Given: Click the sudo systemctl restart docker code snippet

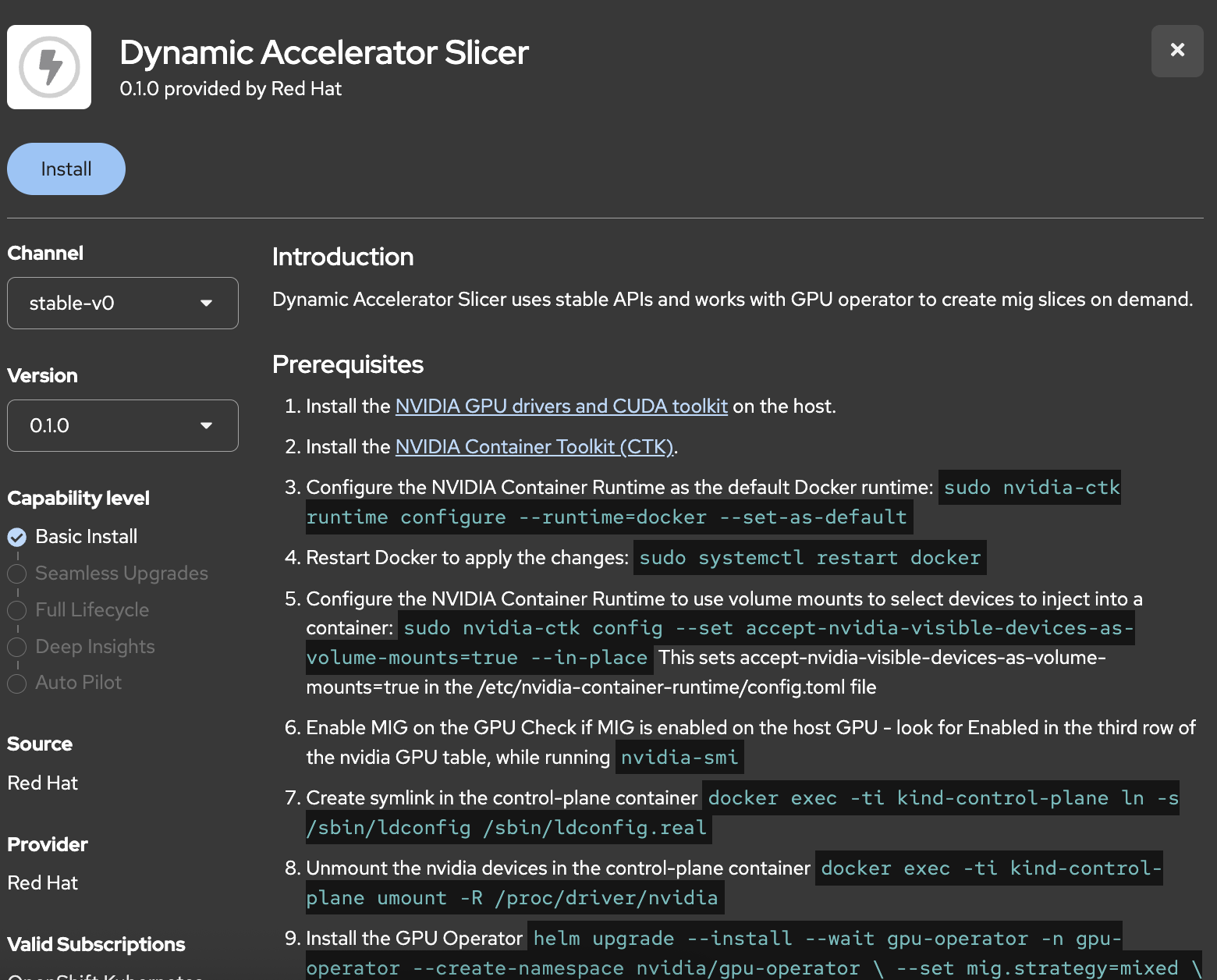Looking at the screenshot, I should click(x=810, y=558).
